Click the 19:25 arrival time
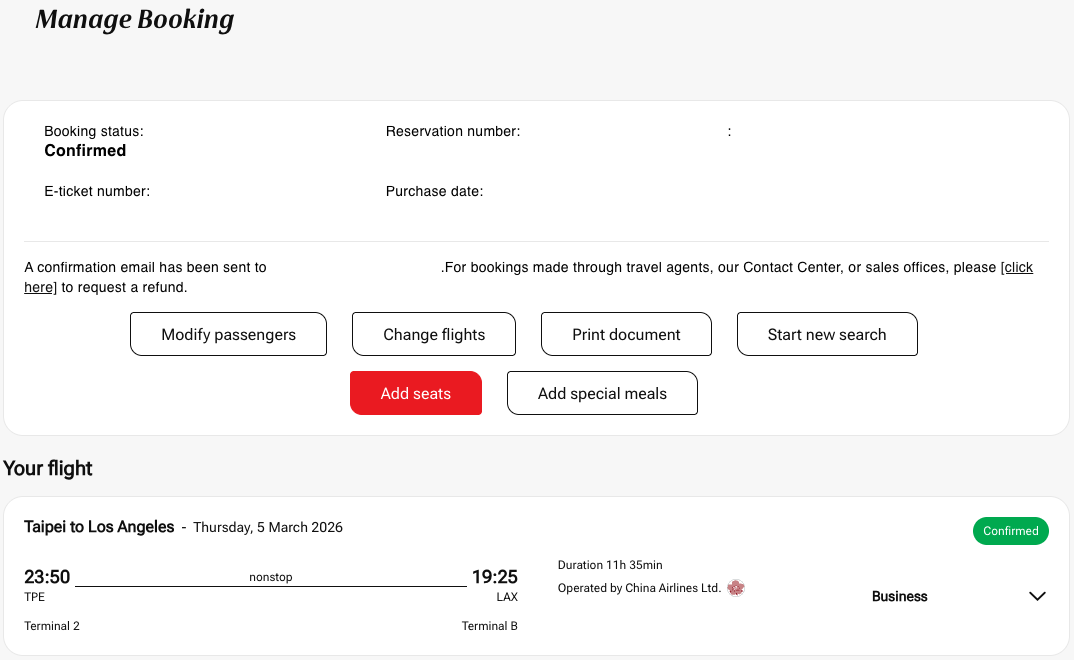 (x=494, y=577)
